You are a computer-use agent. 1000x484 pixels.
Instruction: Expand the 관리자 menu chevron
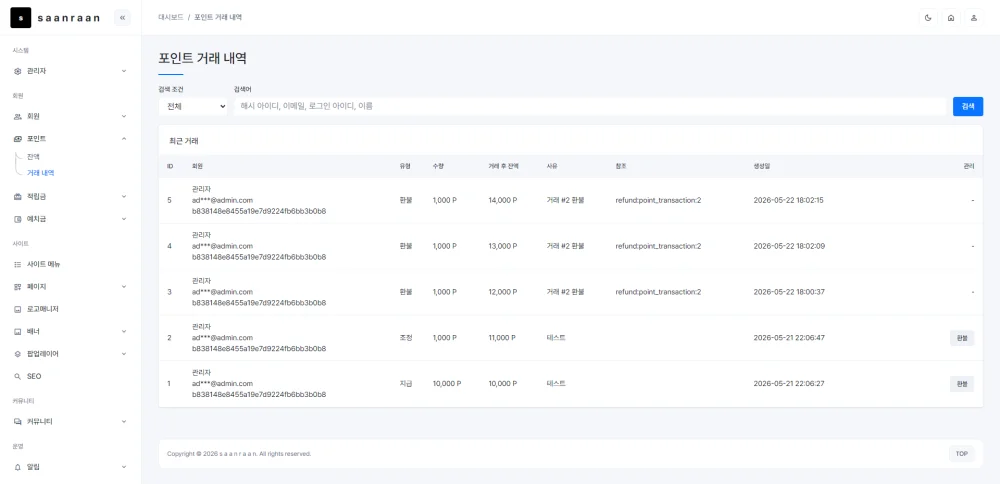[x=124, y=71]
